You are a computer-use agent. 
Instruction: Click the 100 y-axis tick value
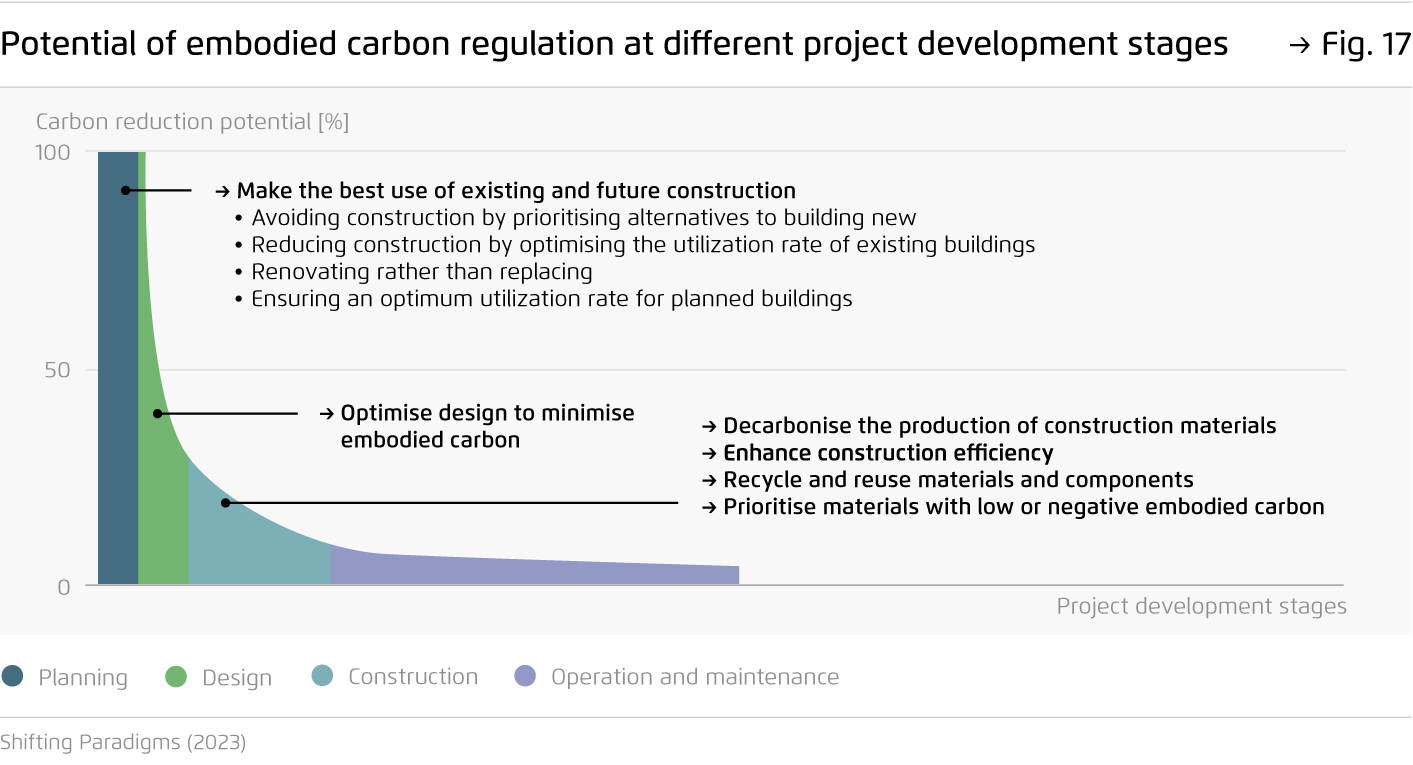54,153
